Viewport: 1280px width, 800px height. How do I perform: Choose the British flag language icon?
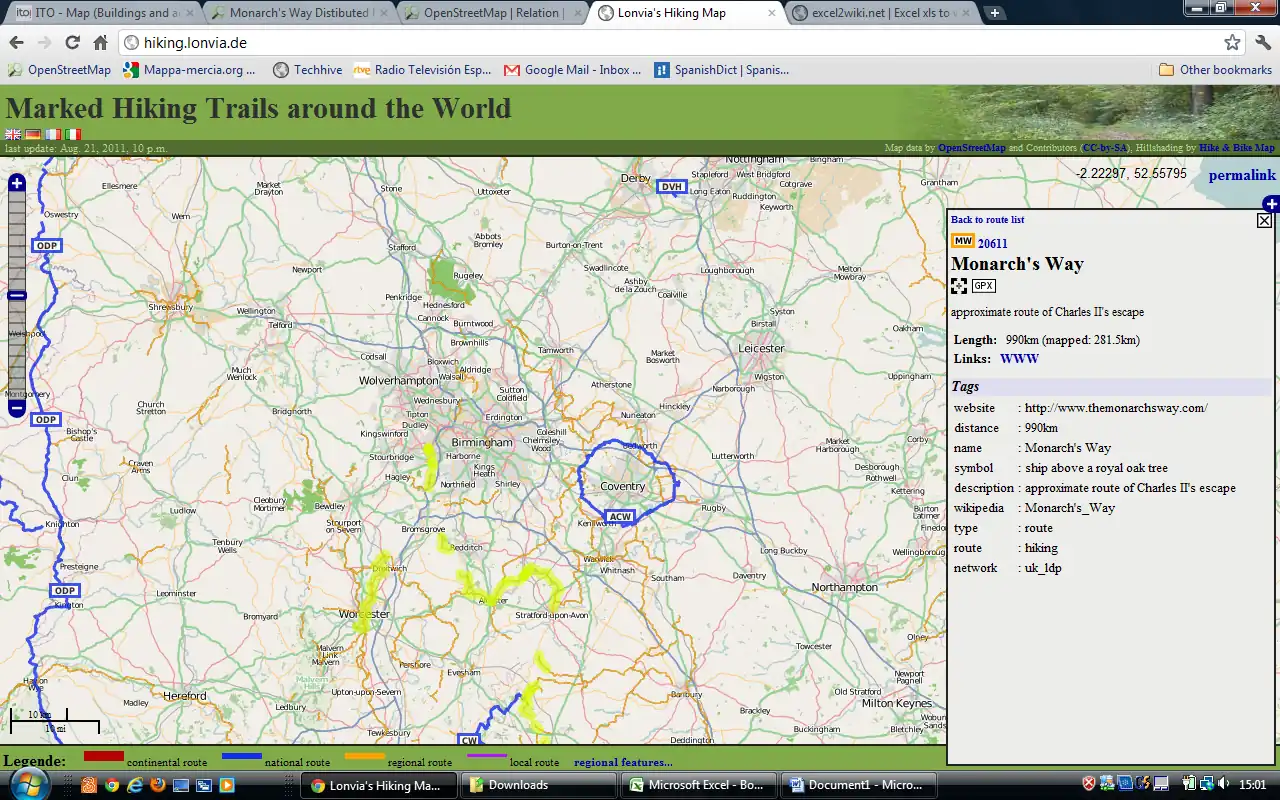(x=13, y=134)
